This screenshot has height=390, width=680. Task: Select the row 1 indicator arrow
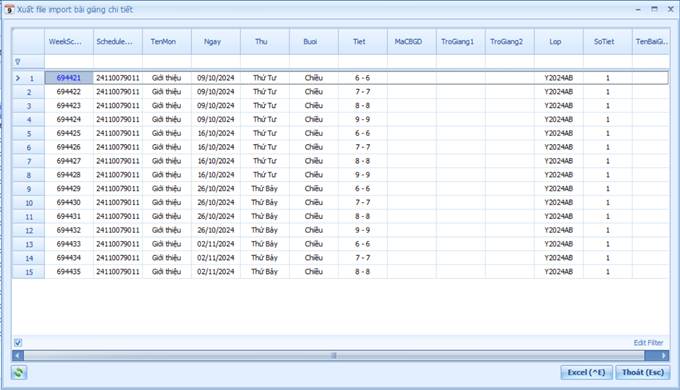[18, 78]
